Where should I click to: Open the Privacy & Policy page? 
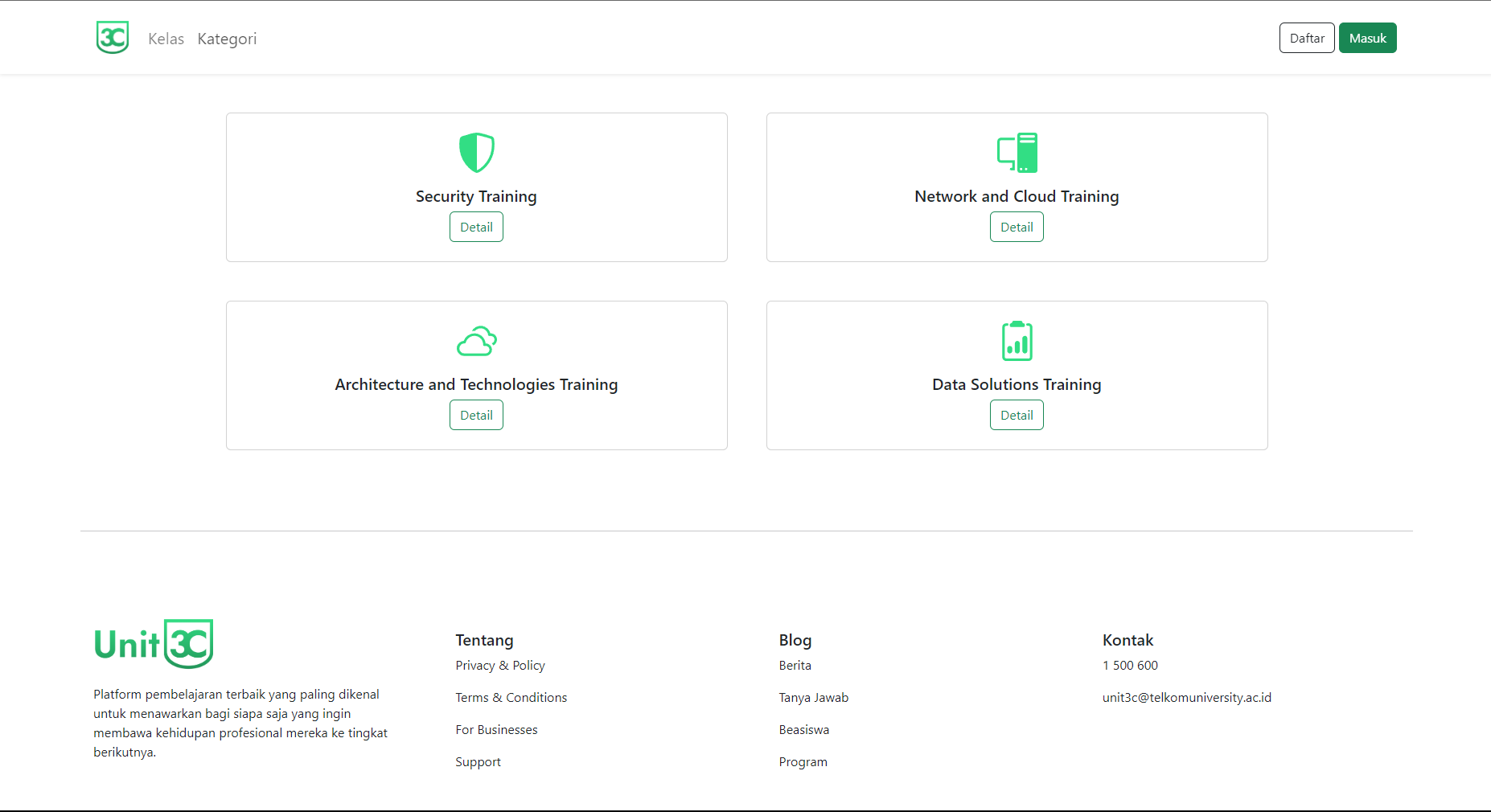[x=499, y=665]
